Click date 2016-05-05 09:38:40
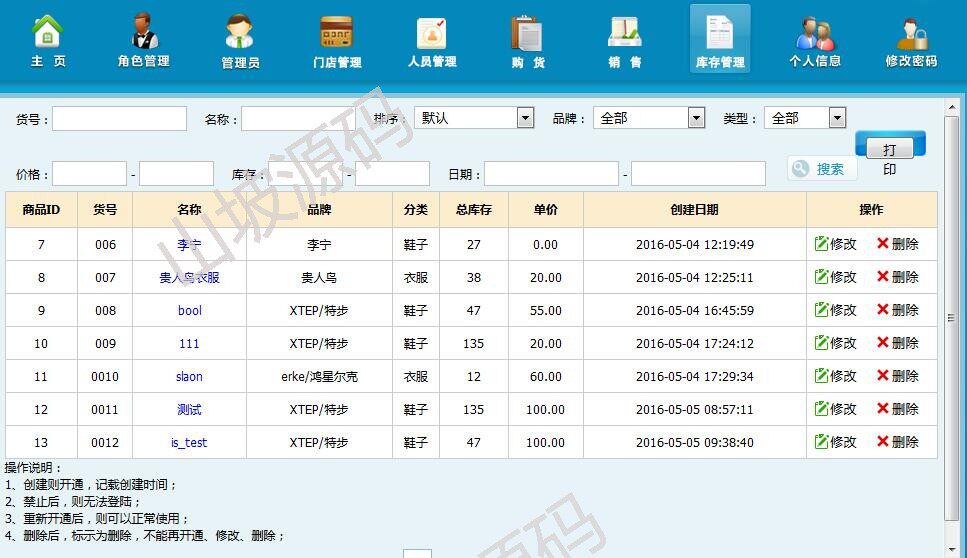This screenshot has width=967, height=558. coord(694,443)
